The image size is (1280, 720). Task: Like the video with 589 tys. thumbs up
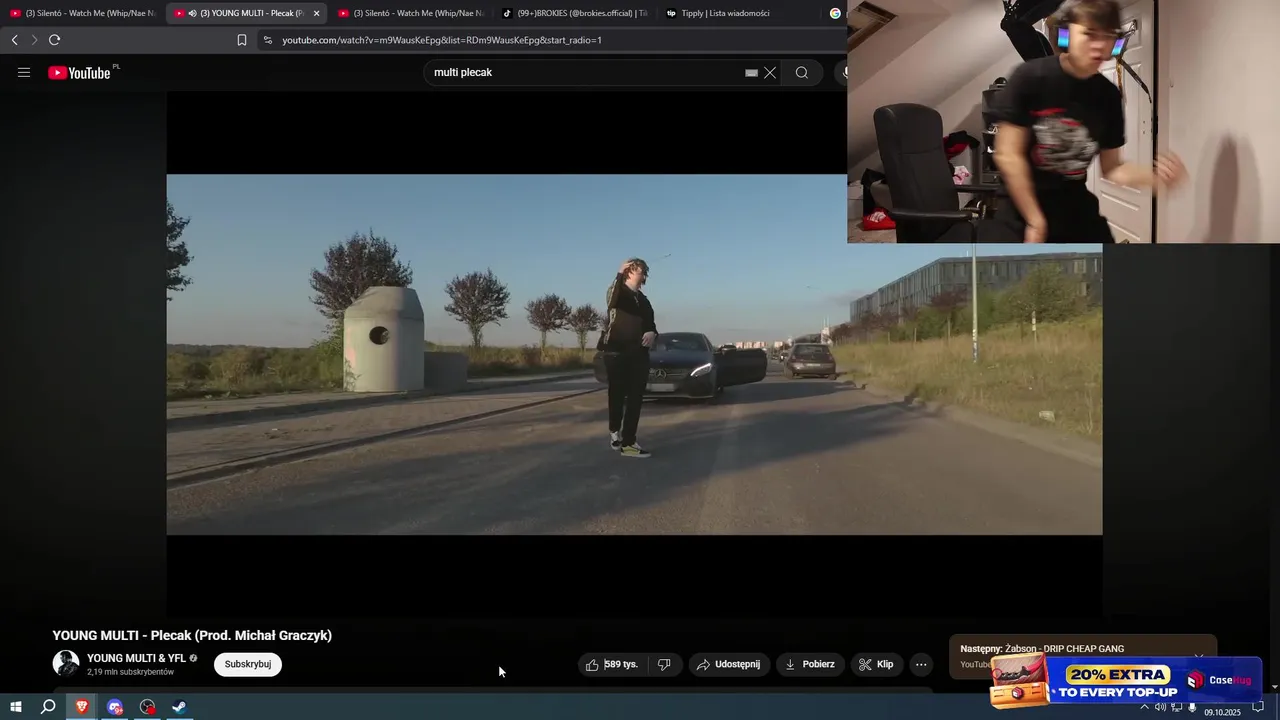tap(612, 664)
